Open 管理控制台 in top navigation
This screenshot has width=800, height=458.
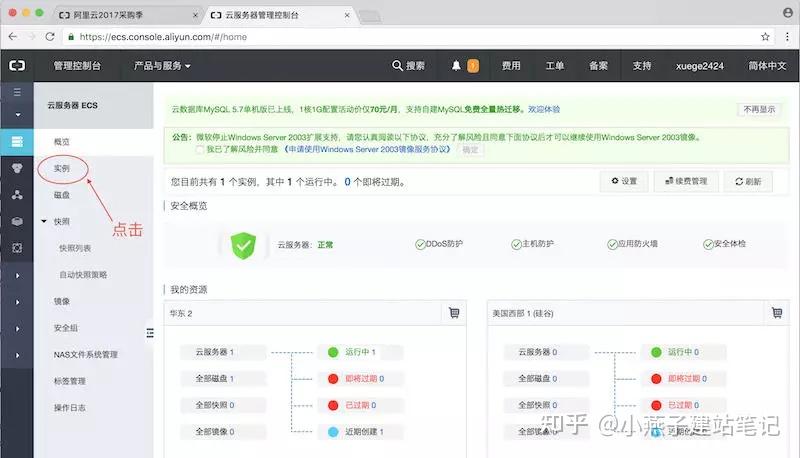(77, 66)
